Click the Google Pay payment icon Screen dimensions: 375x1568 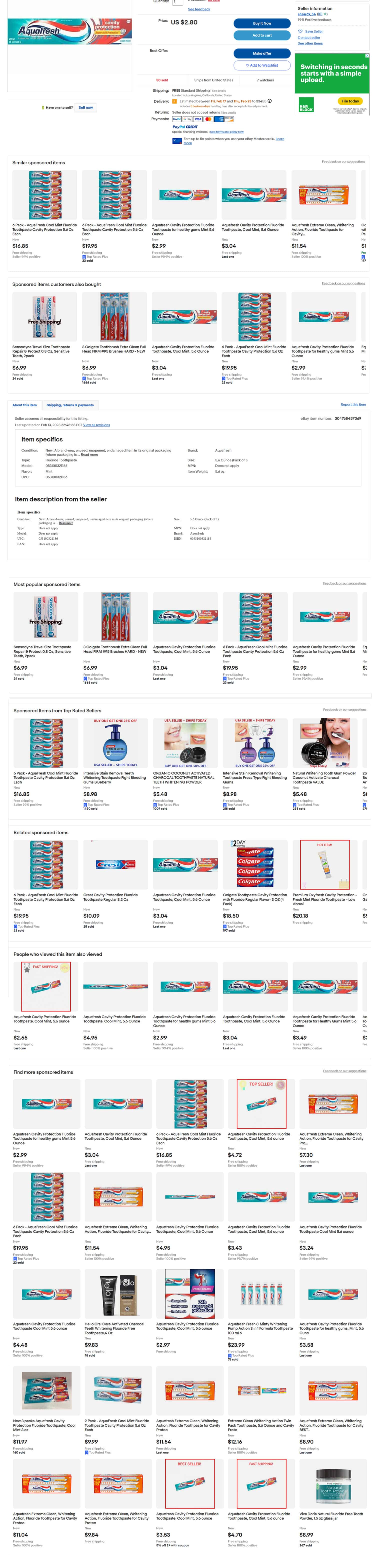(187, 119)
